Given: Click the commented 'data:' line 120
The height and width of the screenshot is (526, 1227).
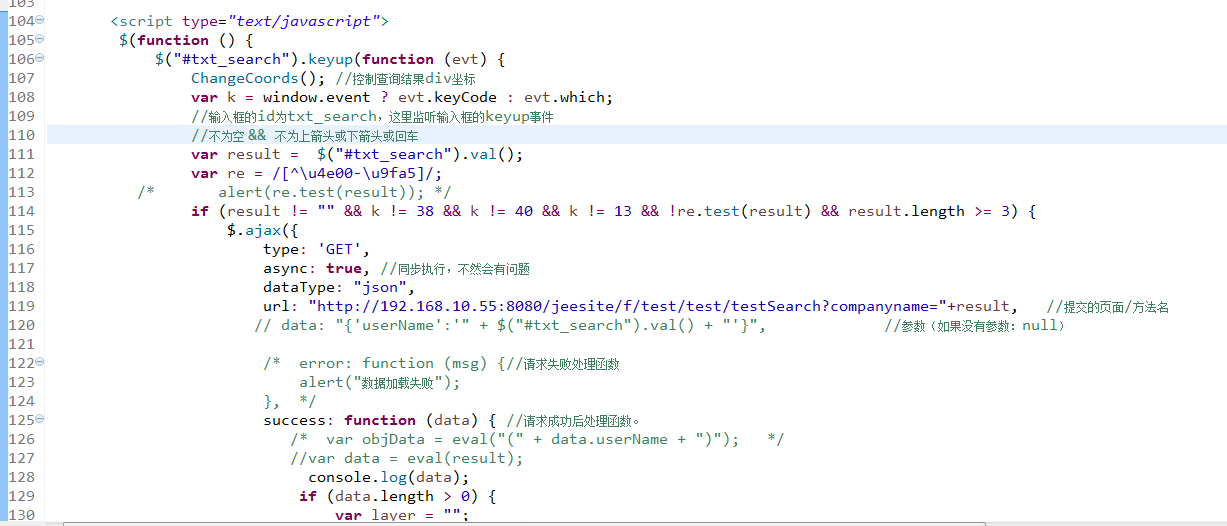Looking at the screenshot, I should point(510,325).
